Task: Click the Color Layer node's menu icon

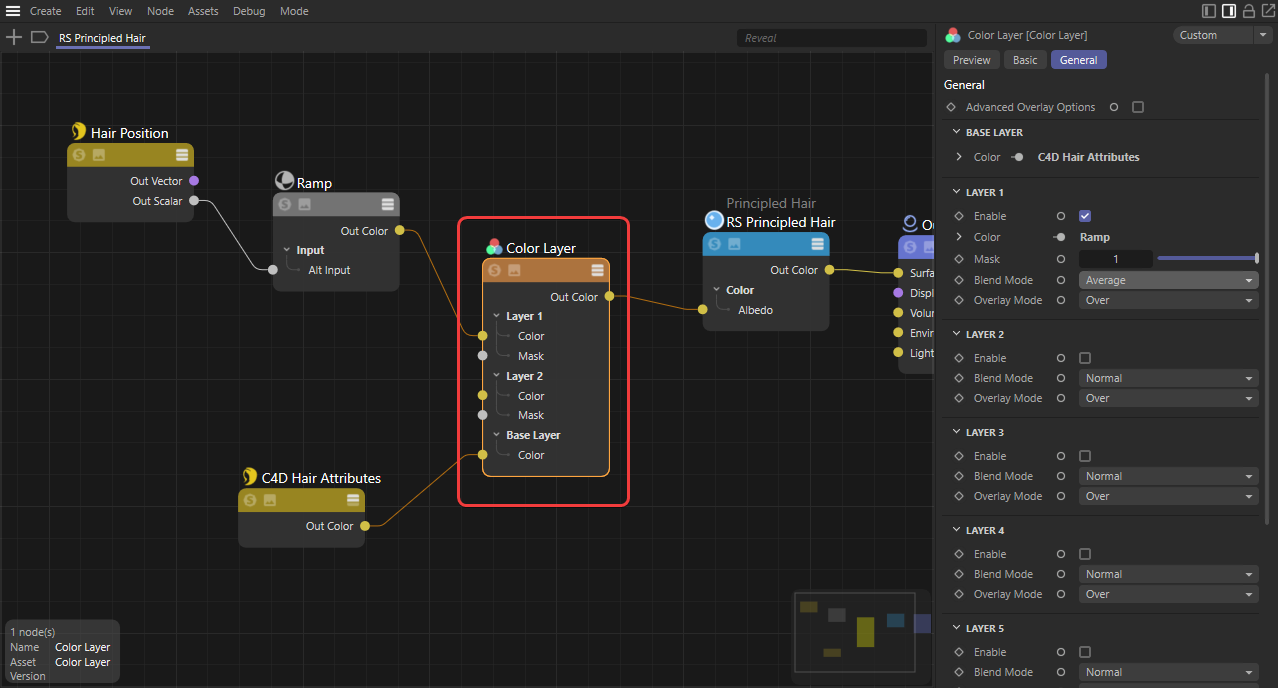Action: (597, 270)
